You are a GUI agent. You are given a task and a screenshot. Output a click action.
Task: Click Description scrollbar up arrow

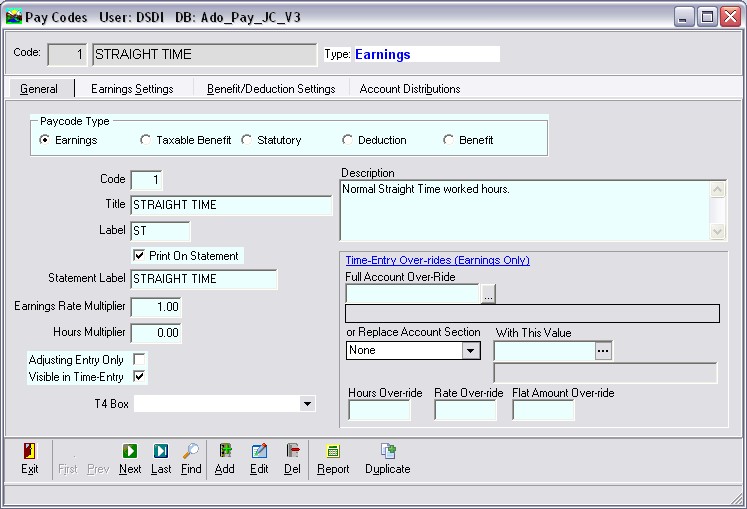click(717, 189)
